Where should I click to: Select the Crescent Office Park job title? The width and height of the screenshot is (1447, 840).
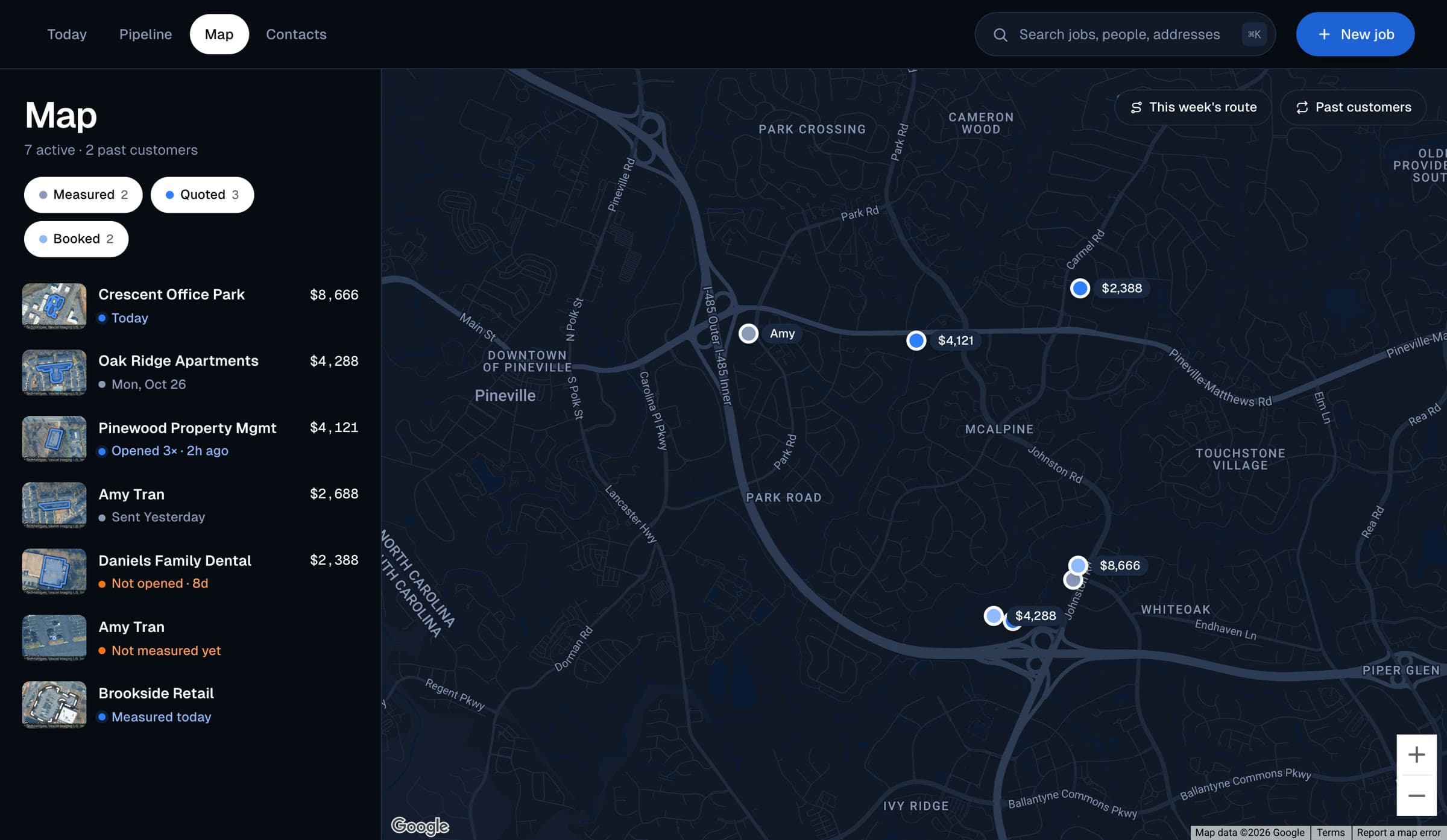[x=171, y=294]
